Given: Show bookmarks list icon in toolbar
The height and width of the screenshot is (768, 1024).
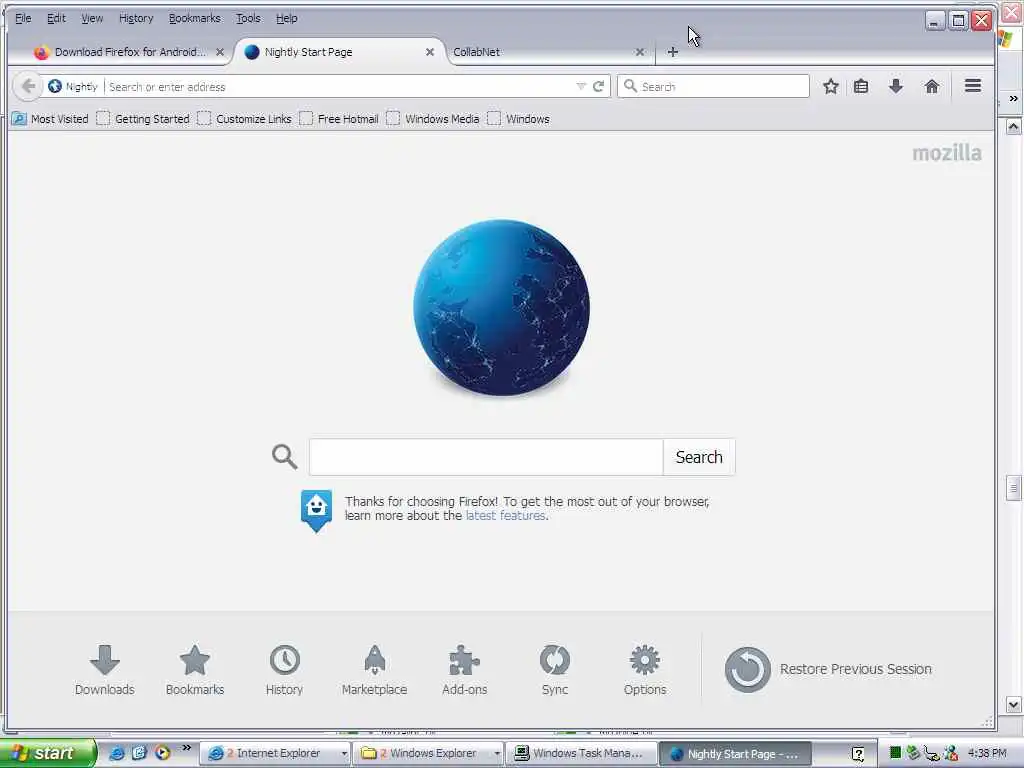Looking at the screenshot, I should [x=861, y=86].
